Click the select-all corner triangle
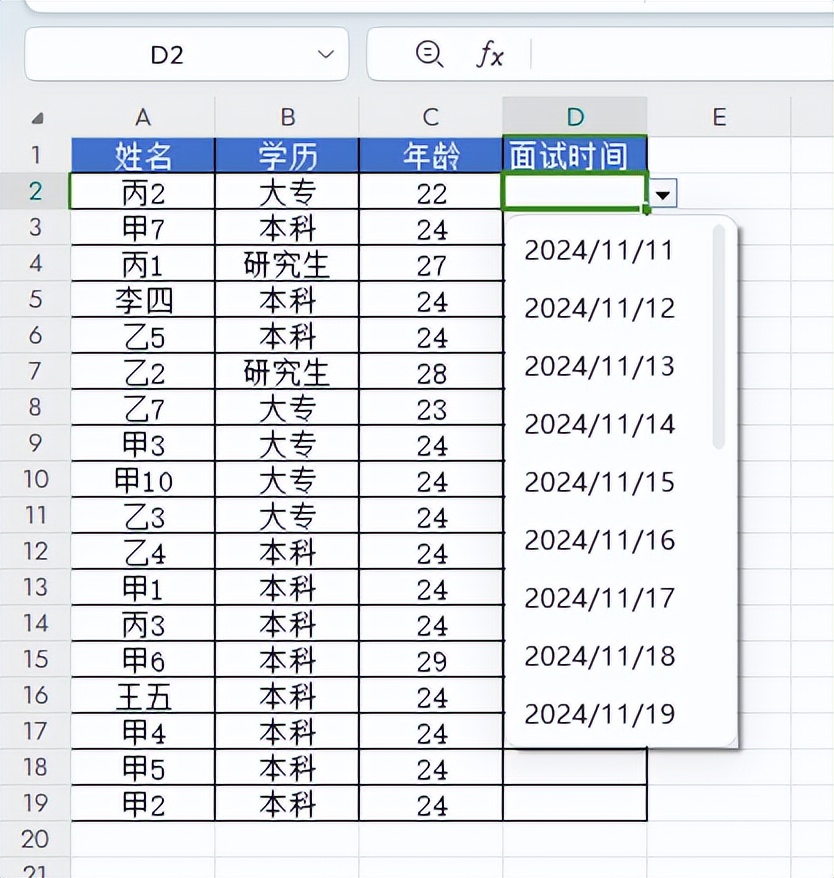The height and width of the screenshot is (878, 834). click(x=37, y=118)
